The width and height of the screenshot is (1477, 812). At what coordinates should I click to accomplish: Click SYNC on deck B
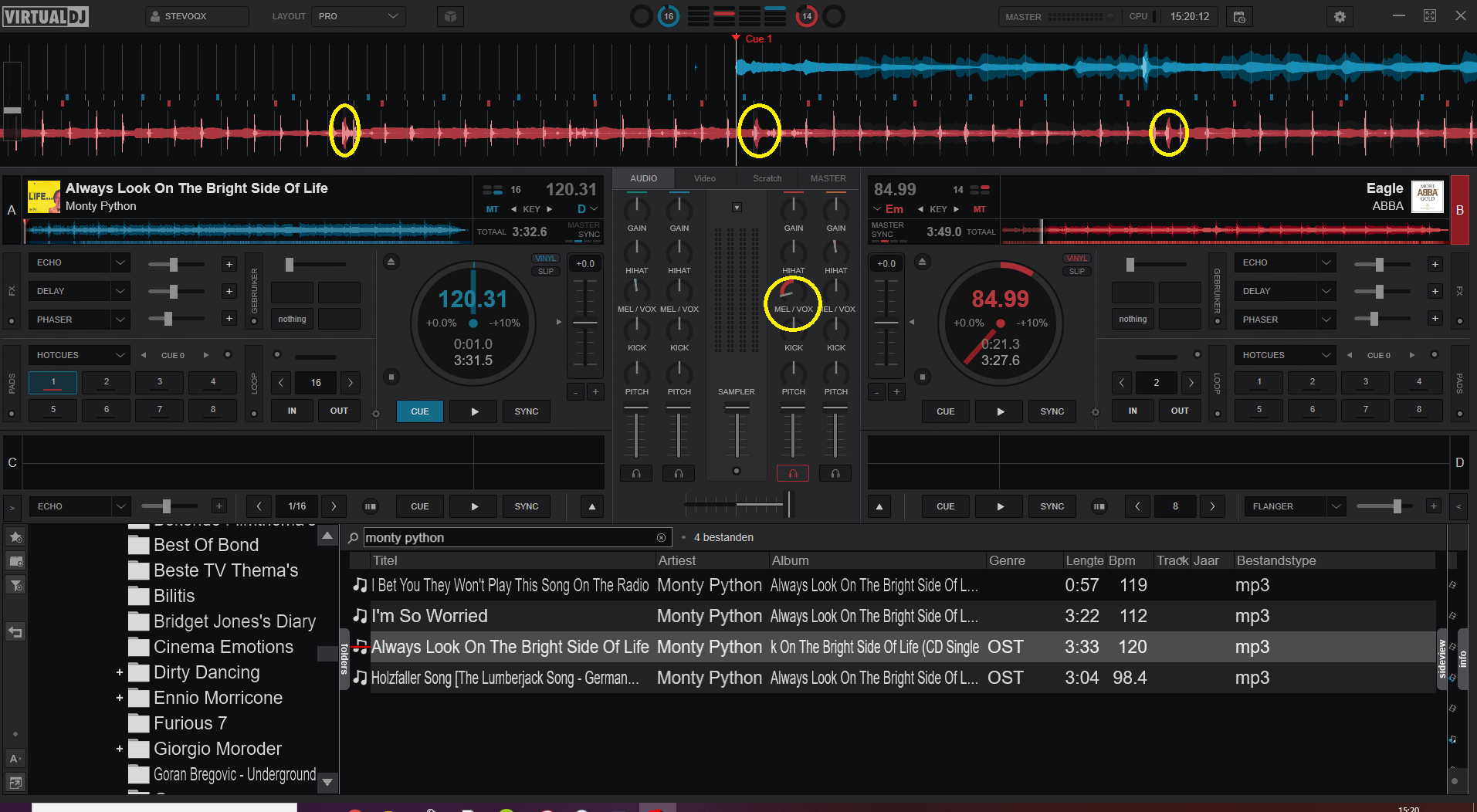(x=1052, y=411)
